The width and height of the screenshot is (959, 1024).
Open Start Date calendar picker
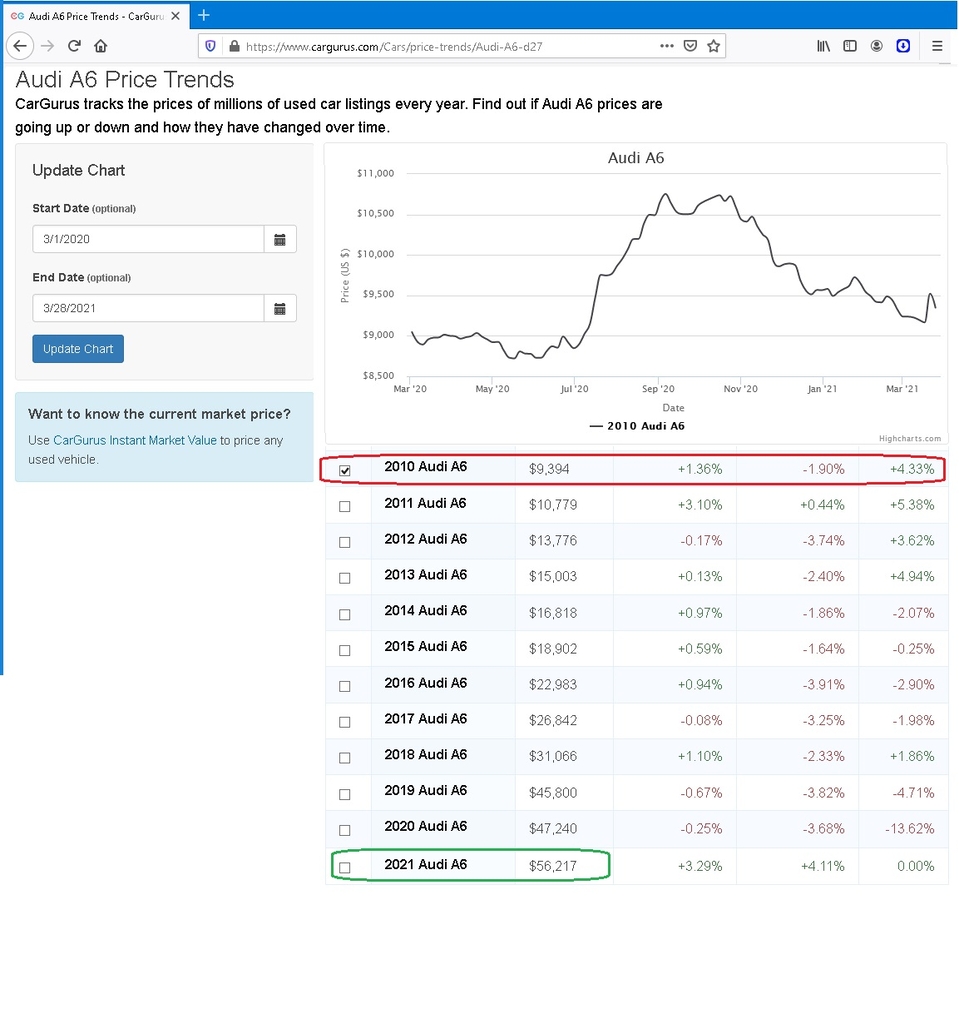click(280, 240)
